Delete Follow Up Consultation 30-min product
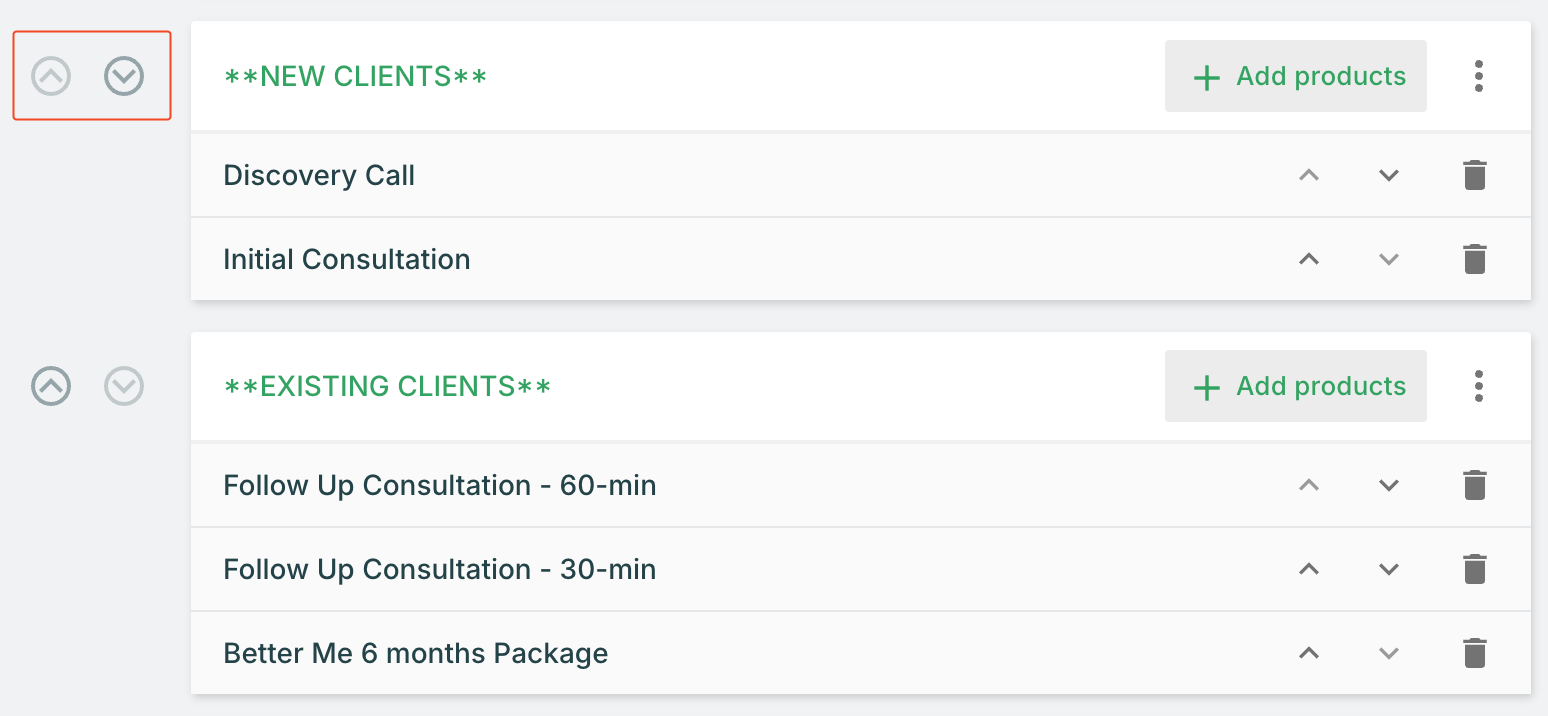Viewport: 1548px width, 716px height. tap(1474, 569)
